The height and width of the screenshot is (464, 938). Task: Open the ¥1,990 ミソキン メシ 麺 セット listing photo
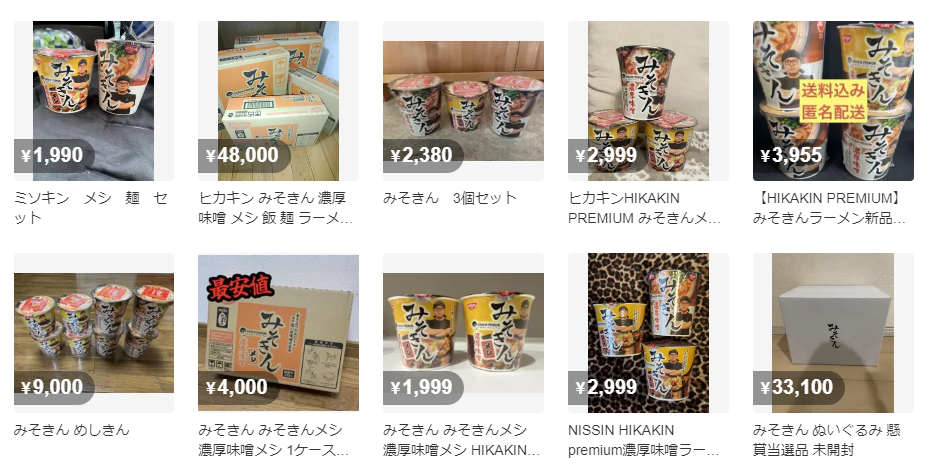click(x=94, y=101)
